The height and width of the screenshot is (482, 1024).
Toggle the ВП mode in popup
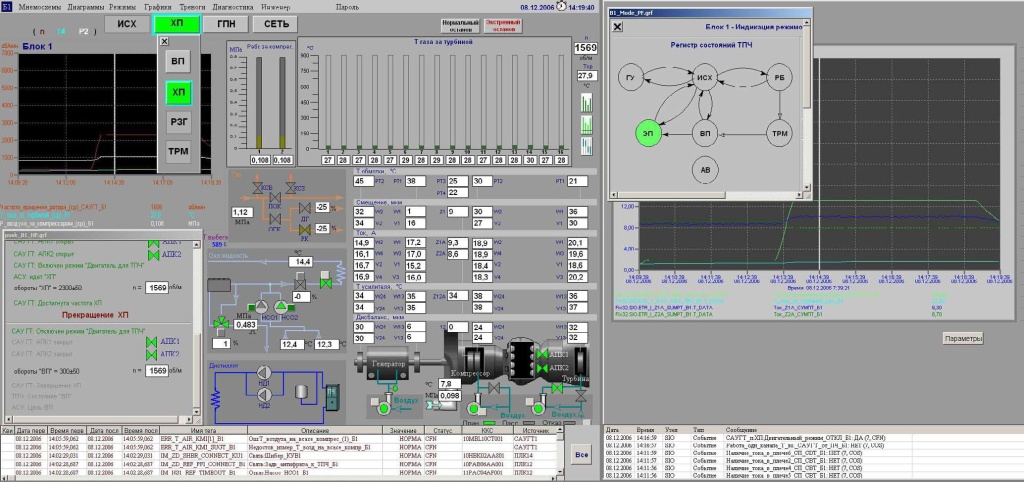(x=178, y=62)
